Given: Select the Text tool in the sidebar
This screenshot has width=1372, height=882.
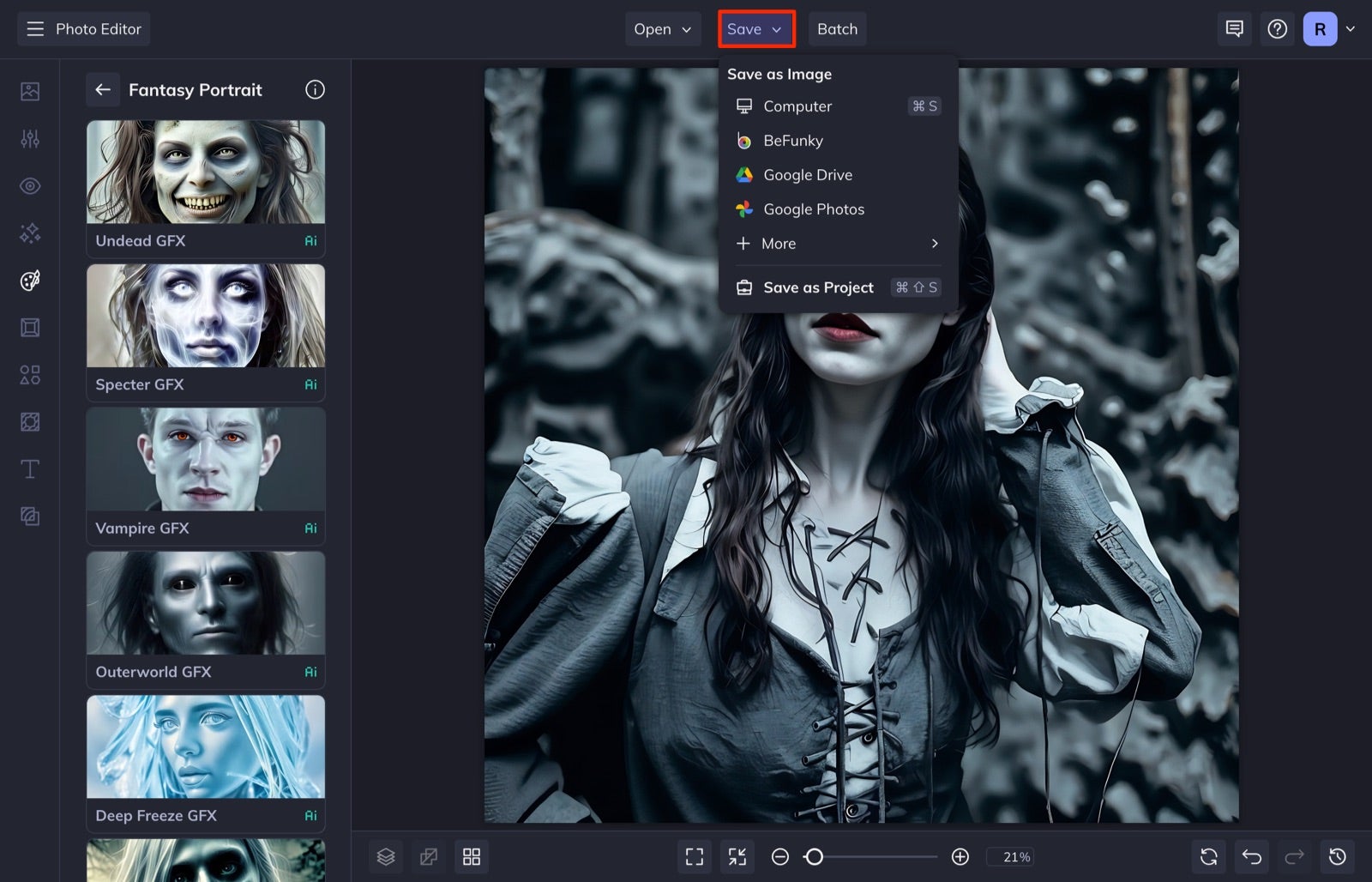Looking at the screenshot, I should 29,469.
